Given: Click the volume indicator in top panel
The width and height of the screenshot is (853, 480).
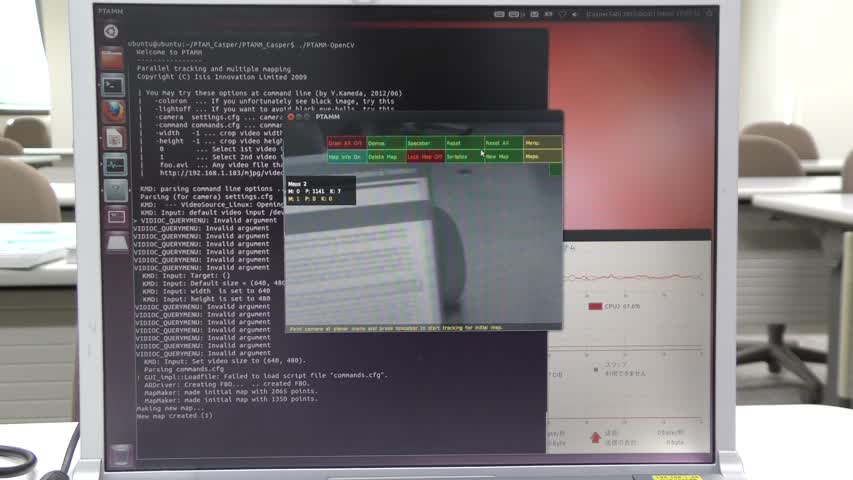Looking at the screenshot, I should [574, 14].
